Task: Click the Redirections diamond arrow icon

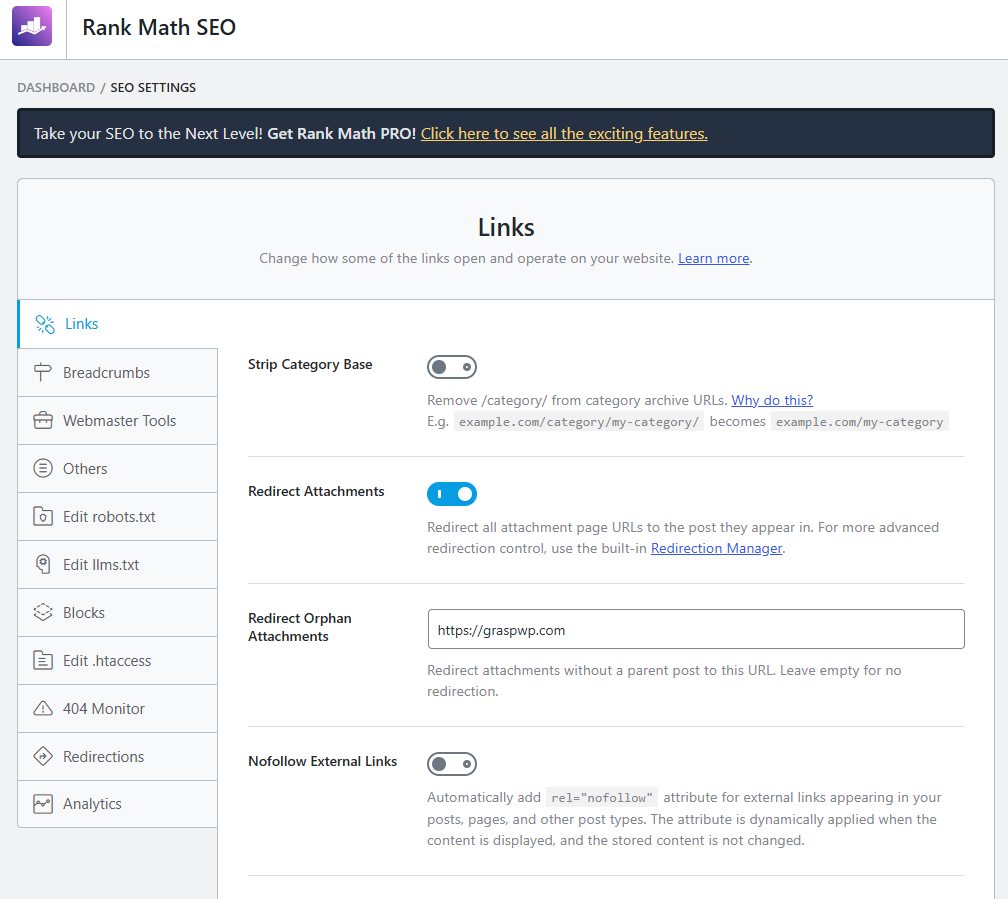Action: click(42, 756)
